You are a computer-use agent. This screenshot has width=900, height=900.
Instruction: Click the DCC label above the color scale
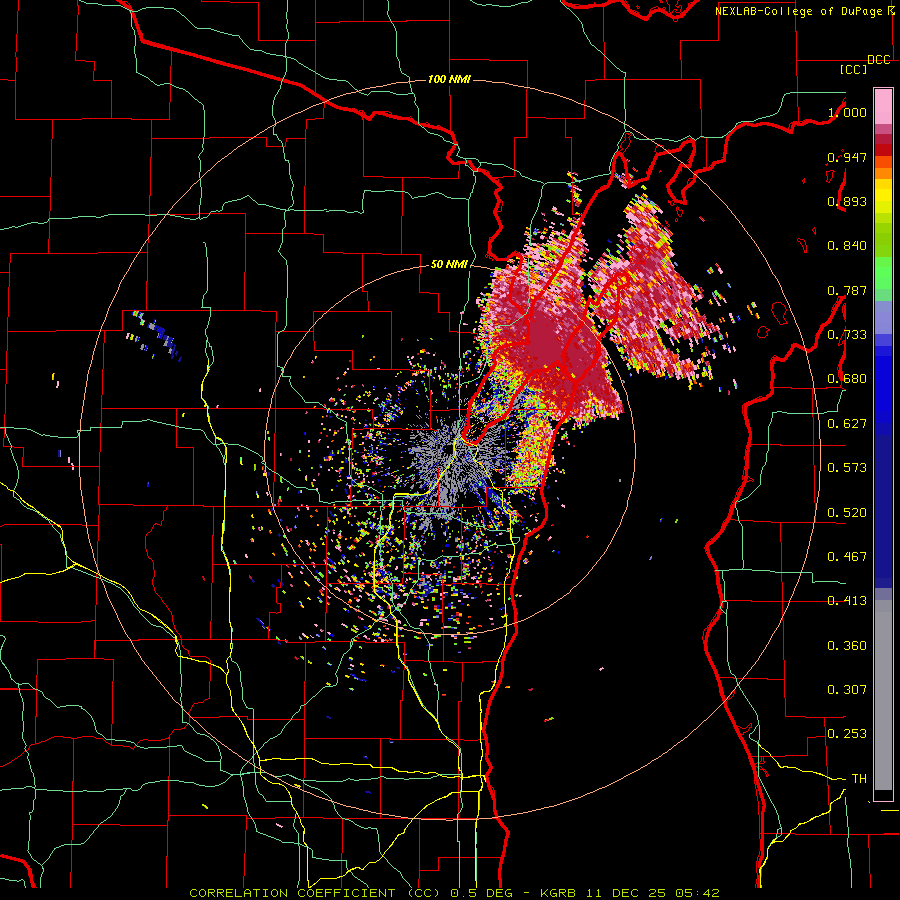[878, 60]
